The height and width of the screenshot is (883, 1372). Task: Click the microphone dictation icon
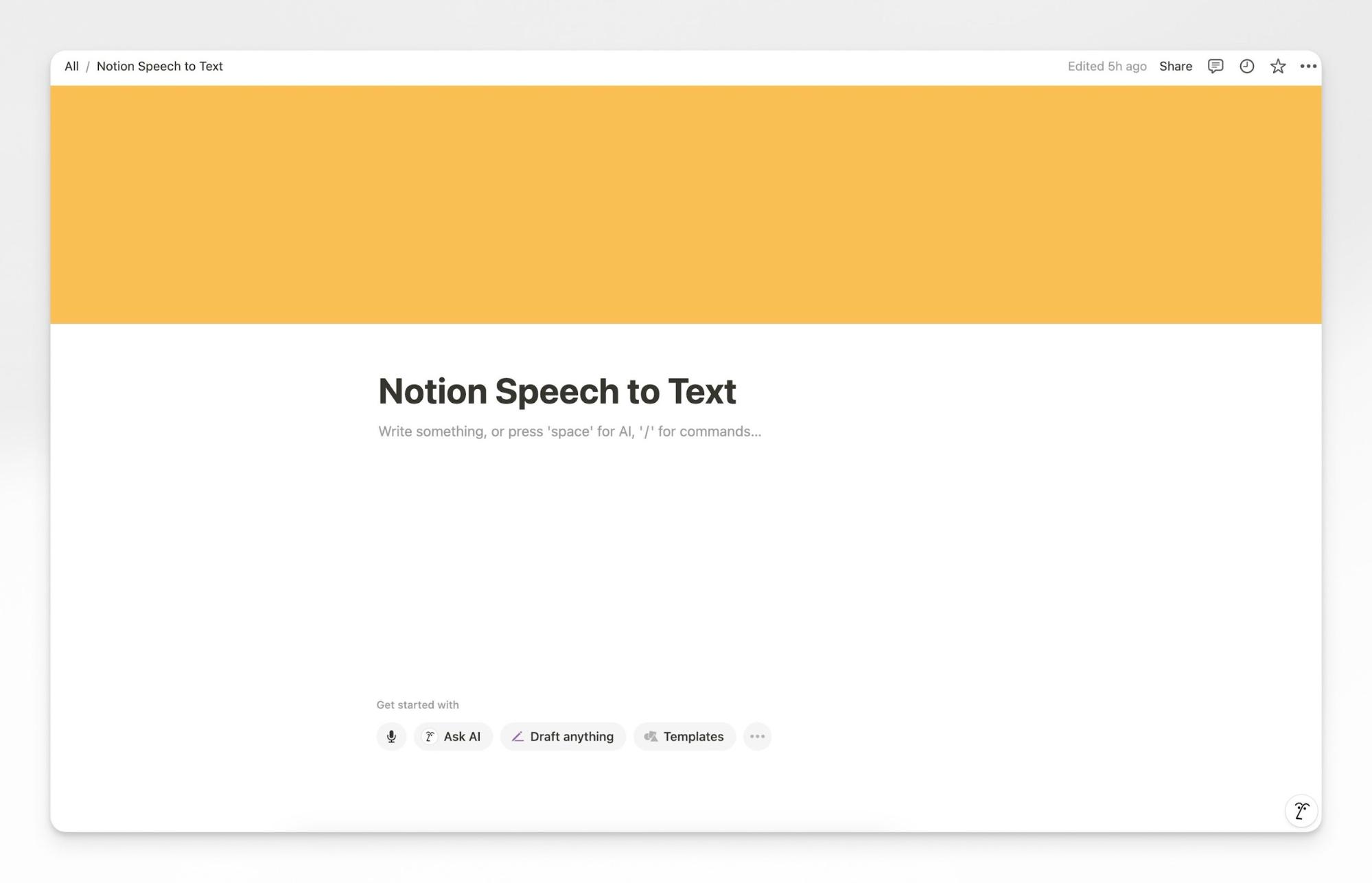(391, 736)
